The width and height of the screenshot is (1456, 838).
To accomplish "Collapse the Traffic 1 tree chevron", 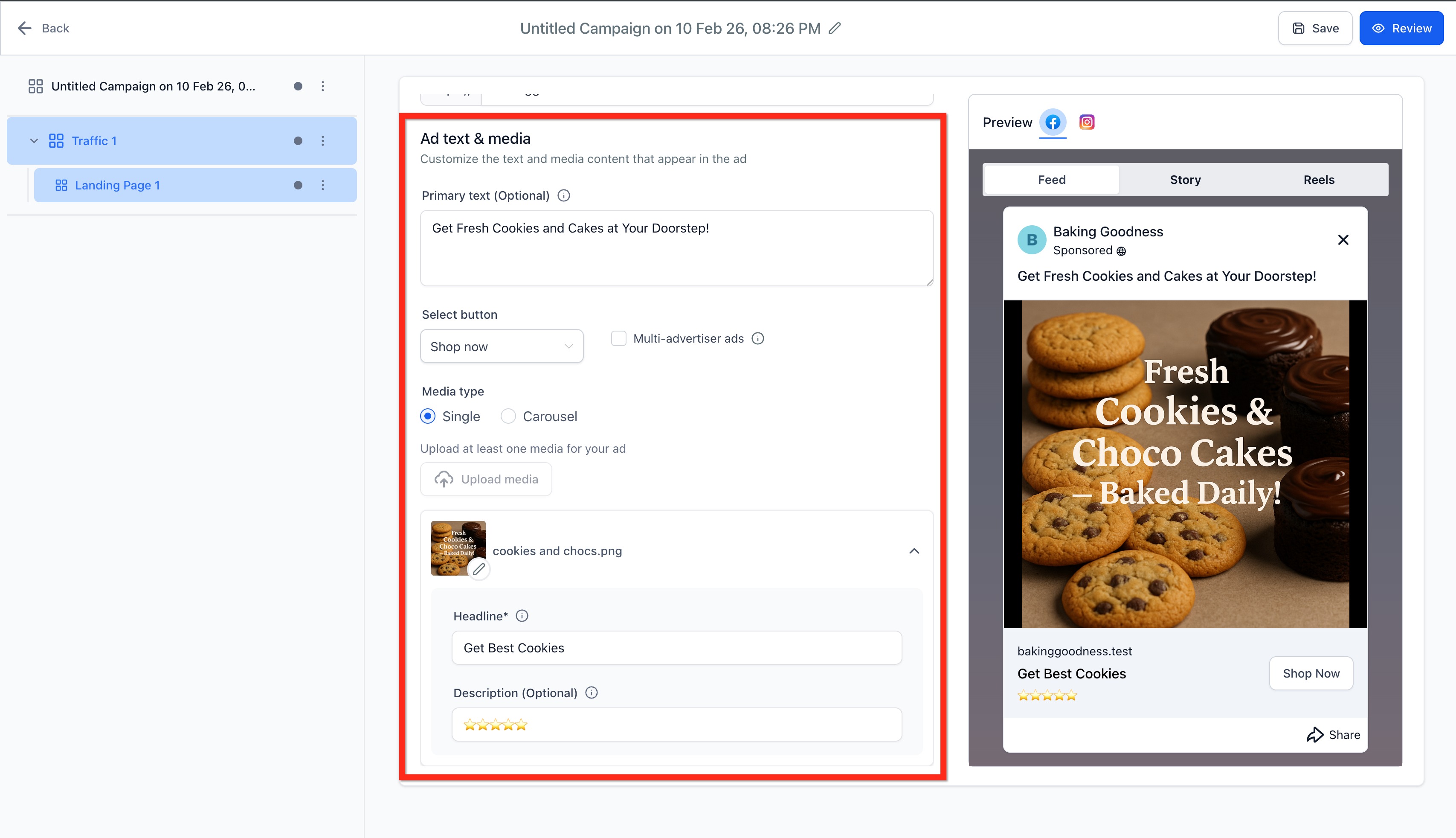I will click(x=34, y=141).
